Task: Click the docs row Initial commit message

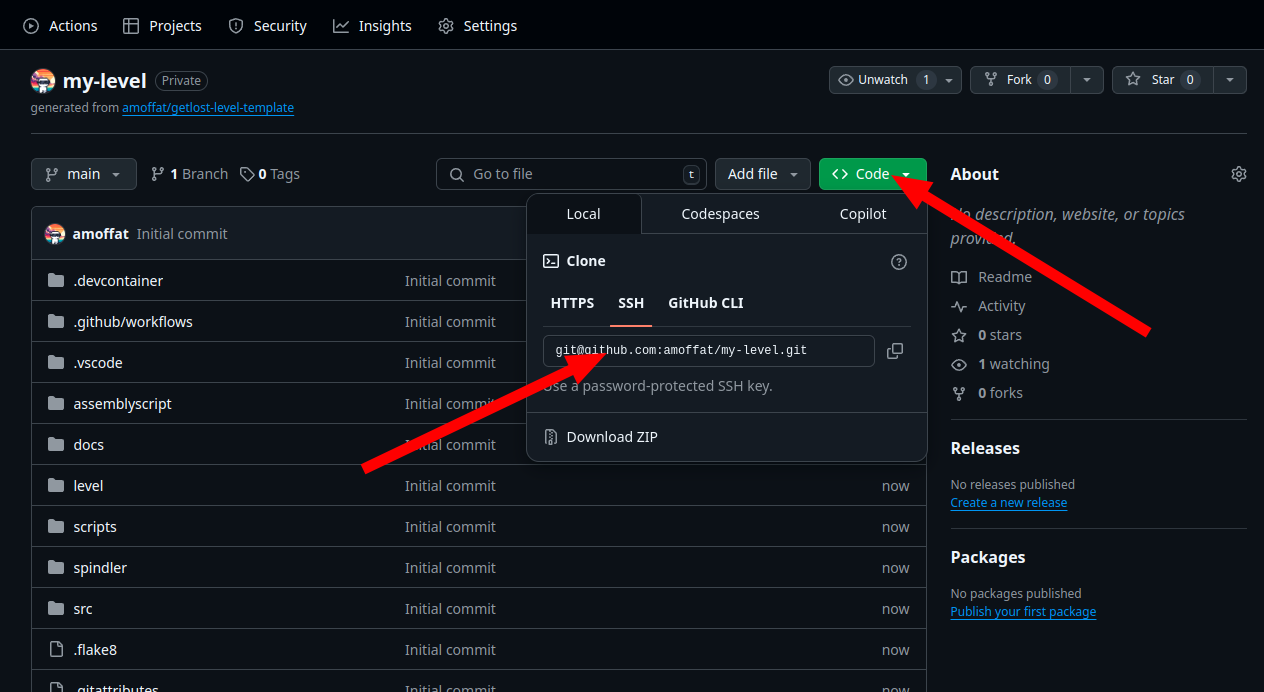Action: pos(450,445)
